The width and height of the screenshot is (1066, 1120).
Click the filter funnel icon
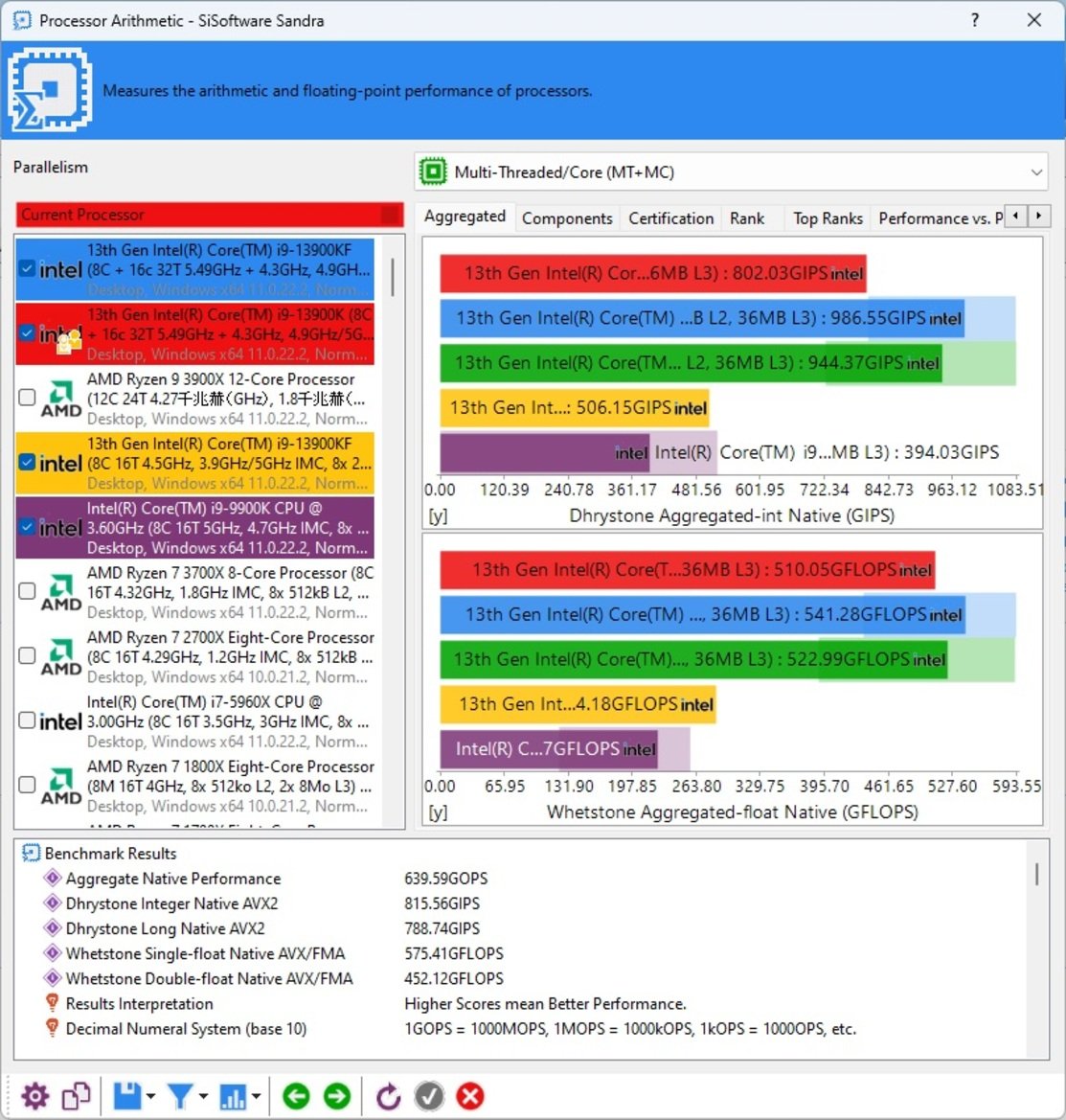point(180,1096)
